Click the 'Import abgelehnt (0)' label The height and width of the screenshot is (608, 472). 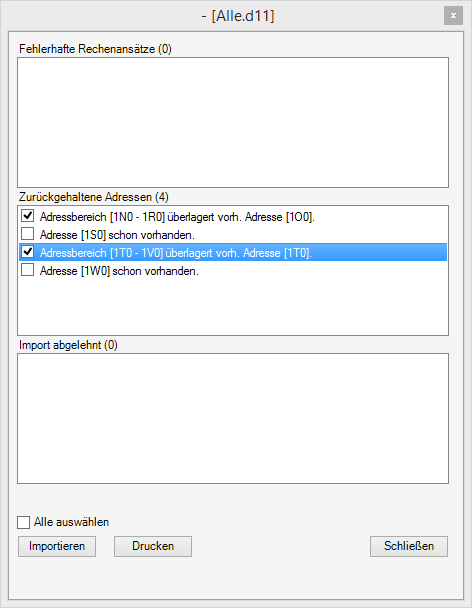[68, 345]
